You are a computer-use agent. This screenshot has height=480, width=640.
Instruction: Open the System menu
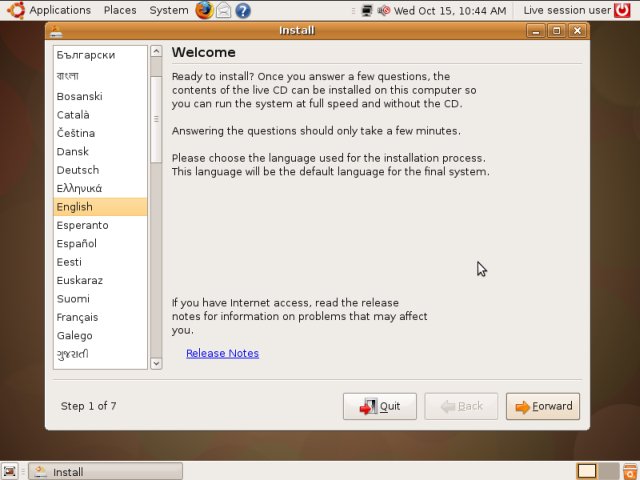pyautogui.click(x=169, y=10)
